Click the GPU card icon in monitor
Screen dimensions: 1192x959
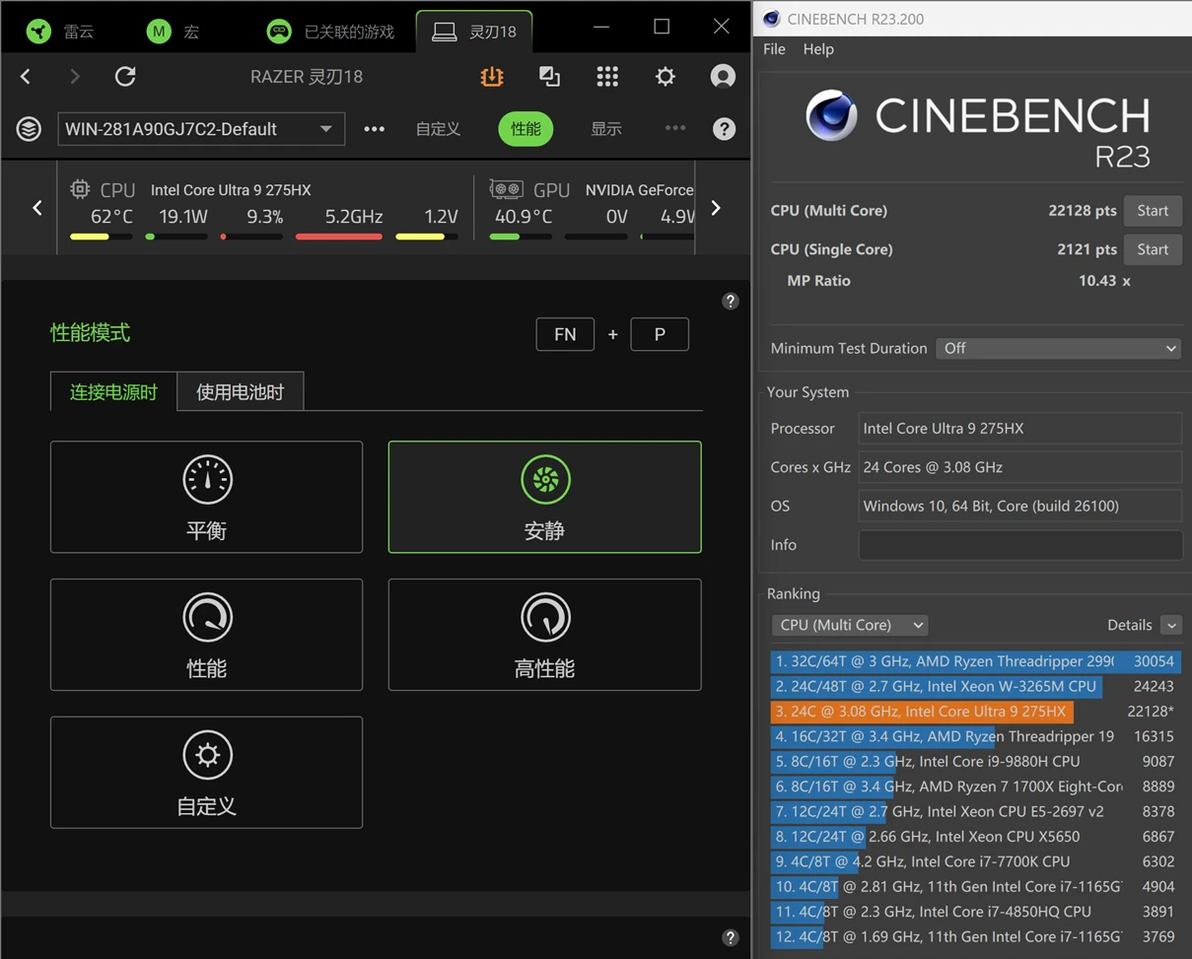pos(506,188)
